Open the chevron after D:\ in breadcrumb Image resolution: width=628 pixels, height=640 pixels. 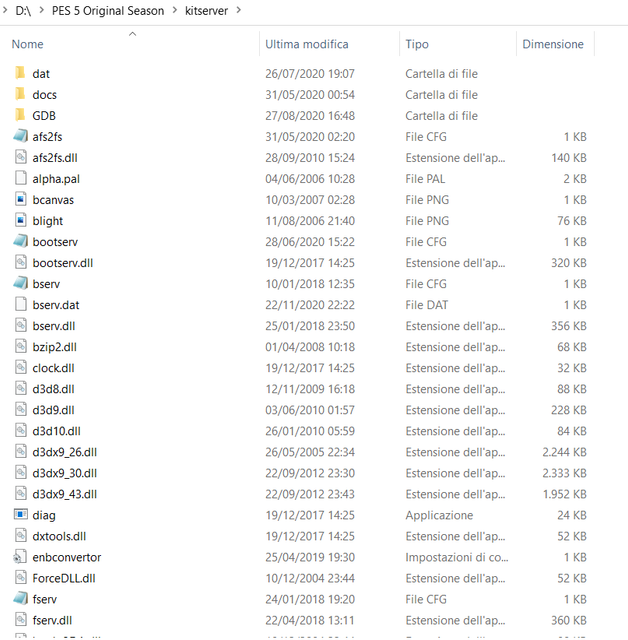pos(38,11)
